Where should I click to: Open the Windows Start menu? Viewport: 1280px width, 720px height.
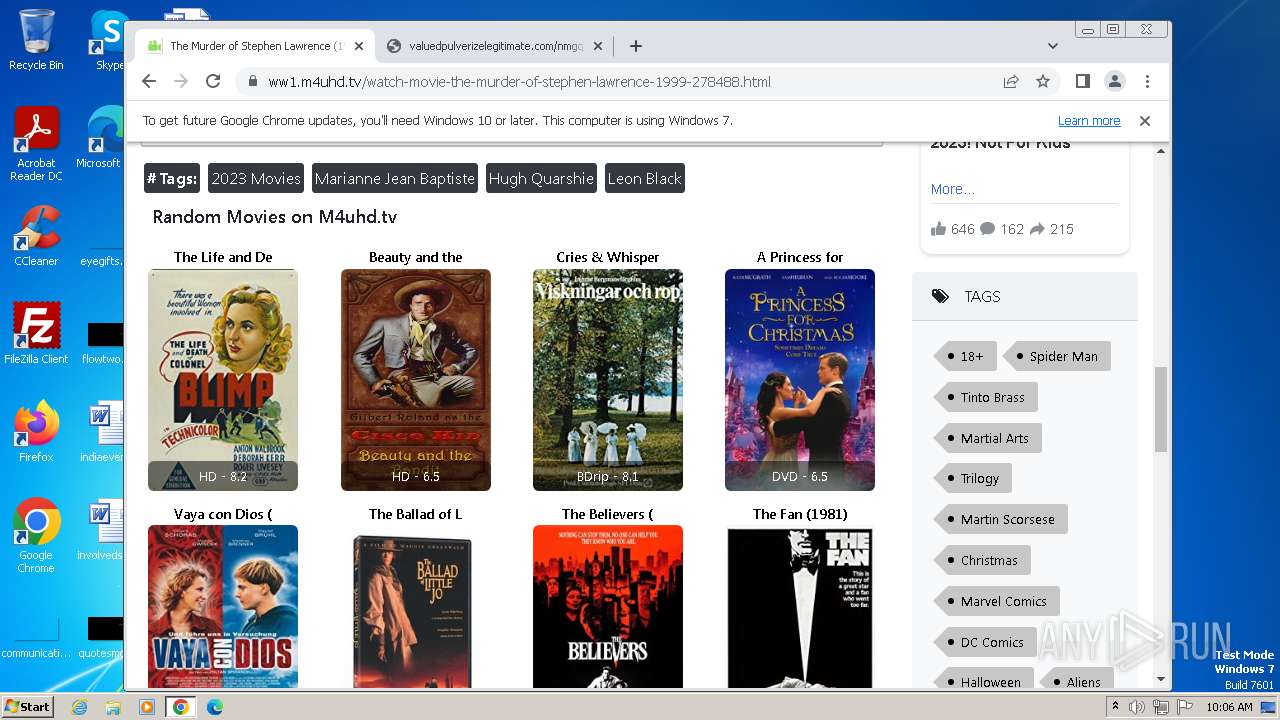pos(28,706)
